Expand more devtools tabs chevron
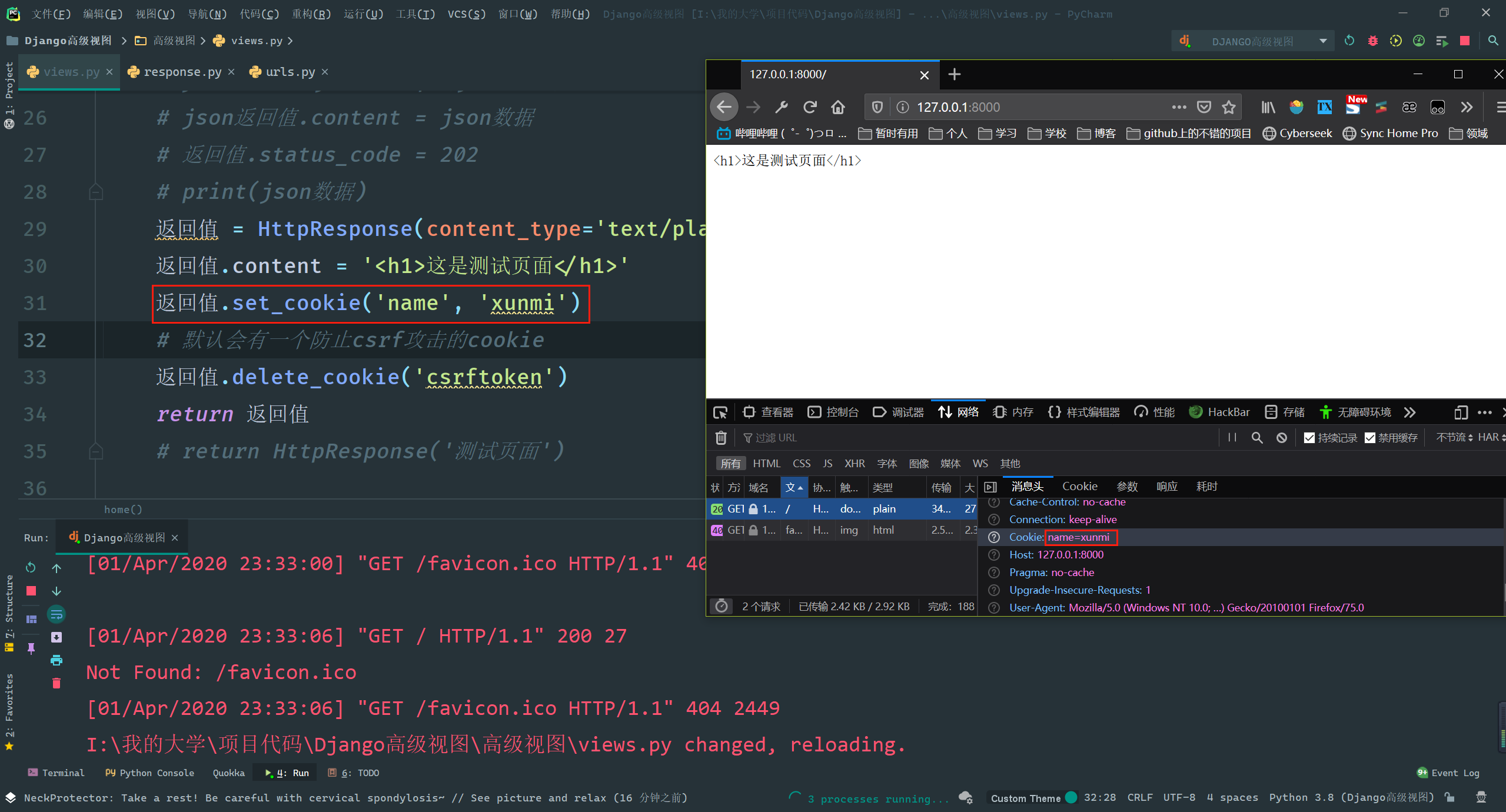The height and width of the screenshot is (812, 1506). (x=1409, y=412)
